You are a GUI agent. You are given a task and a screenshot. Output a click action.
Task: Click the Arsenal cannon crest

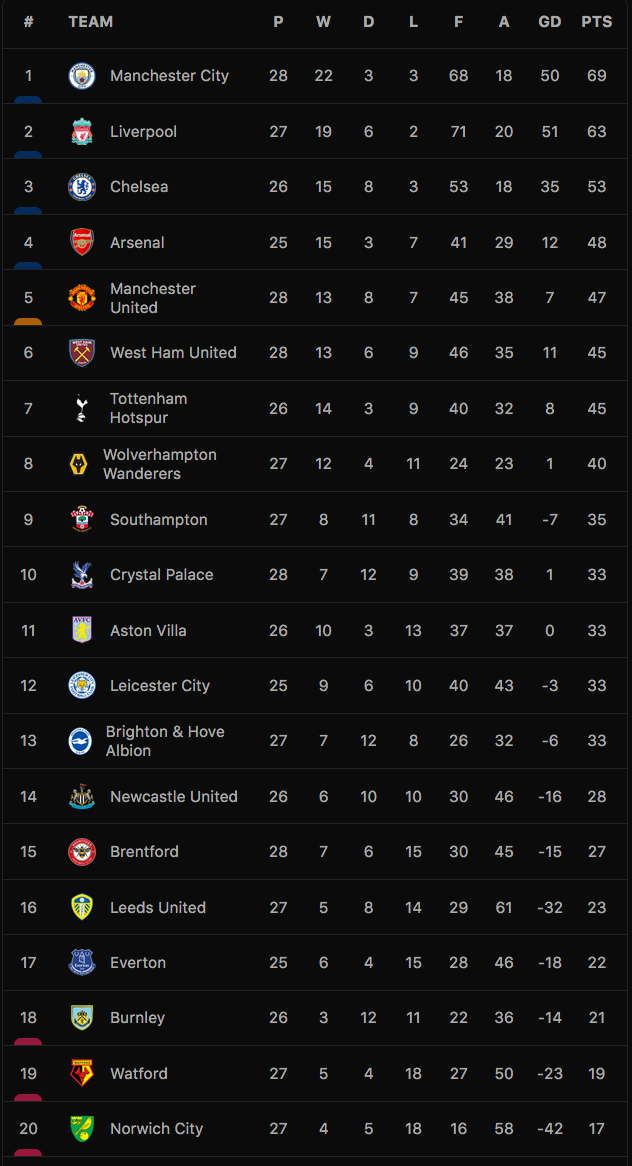[x=82, y=242]
